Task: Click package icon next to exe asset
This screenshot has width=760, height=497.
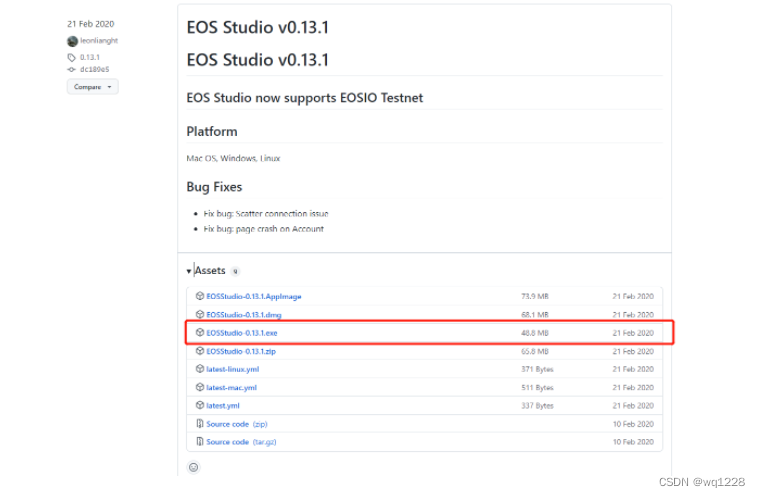Action: pos(200,332)
